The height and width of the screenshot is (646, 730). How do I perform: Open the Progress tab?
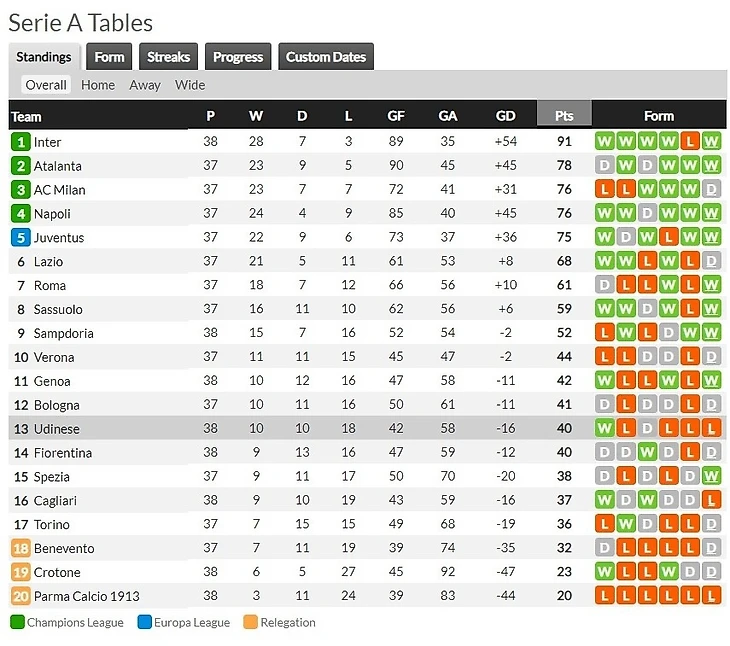pos(238,57)
